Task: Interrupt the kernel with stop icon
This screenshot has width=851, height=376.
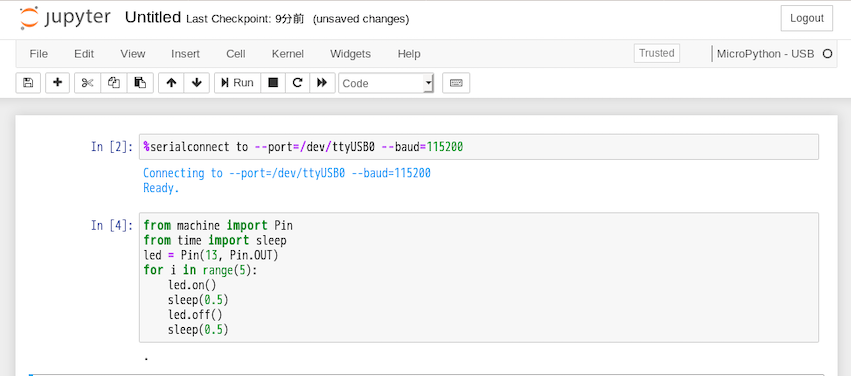Action: (274, 83)
